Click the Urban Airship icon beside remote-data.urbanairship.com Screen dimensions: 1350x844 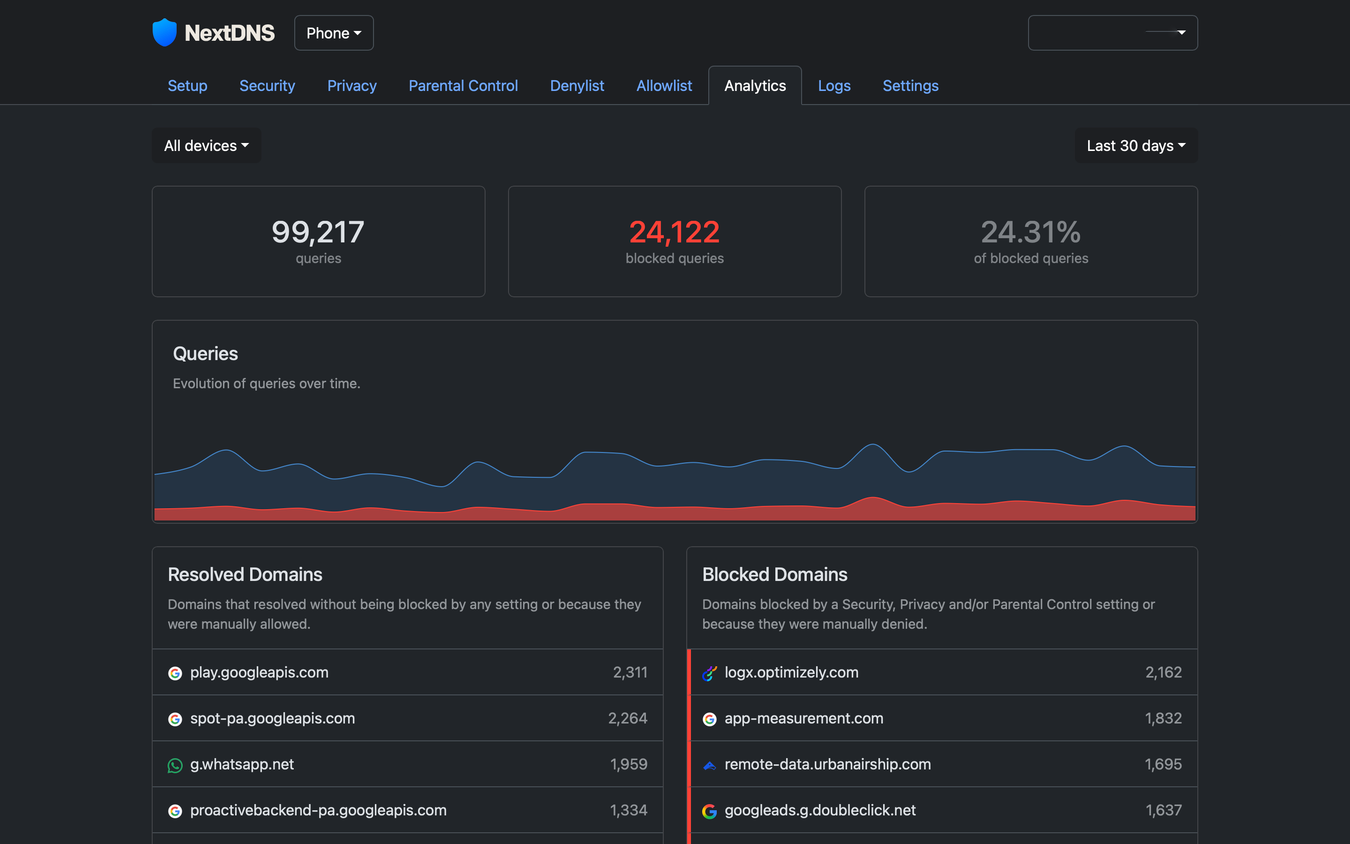[x=710, y=765]
